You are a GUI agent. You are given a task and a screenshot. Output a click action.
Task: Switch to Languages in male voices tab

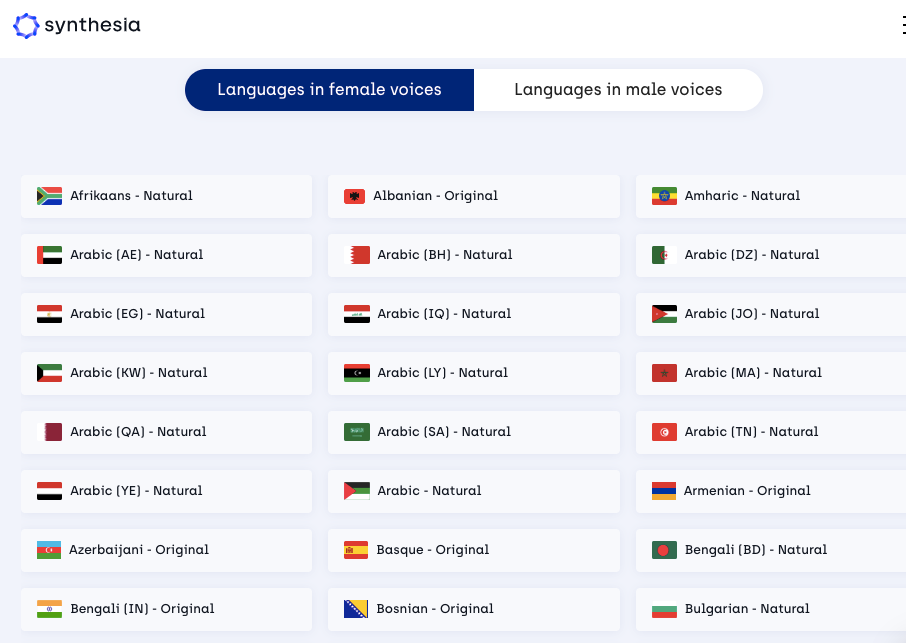(617, 90)
